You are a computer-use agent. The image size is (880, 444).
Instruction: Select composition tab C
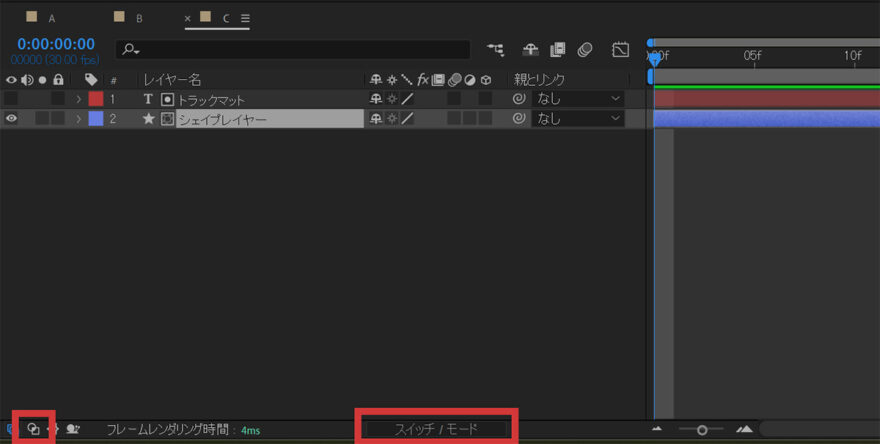(x=226, y=19)
